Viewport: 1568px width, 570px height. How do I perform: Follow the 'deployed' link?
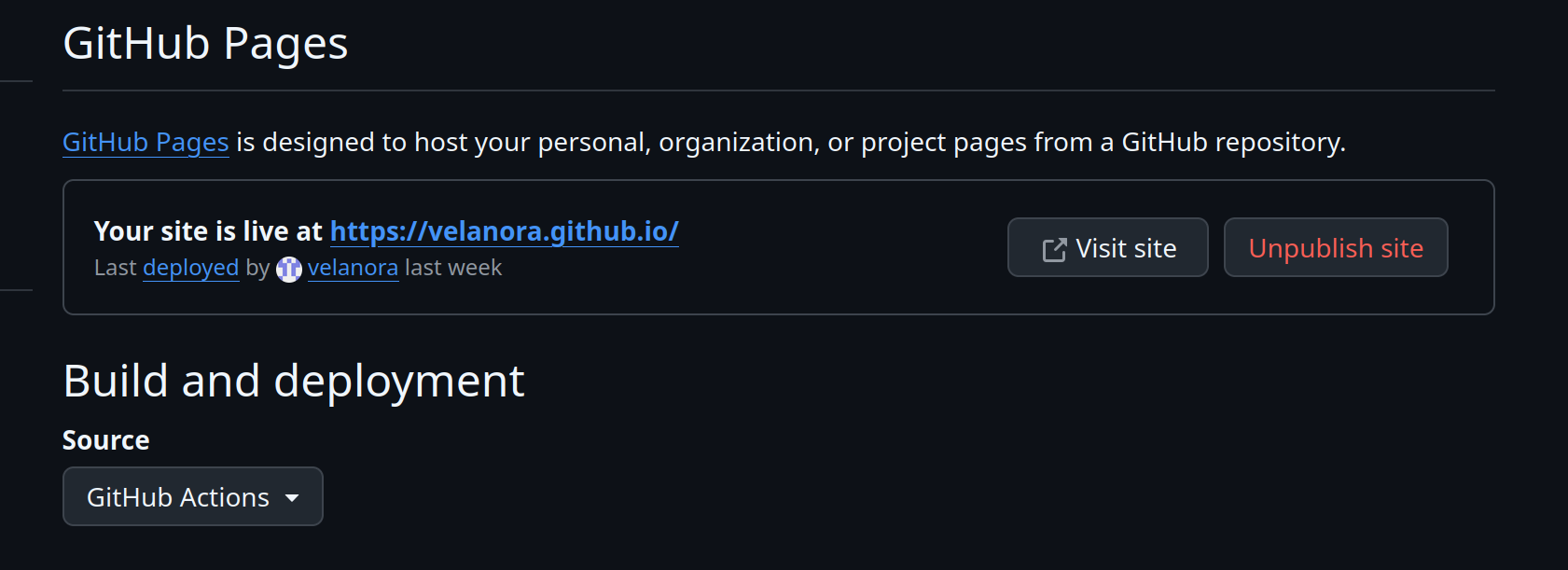(191, 268)
